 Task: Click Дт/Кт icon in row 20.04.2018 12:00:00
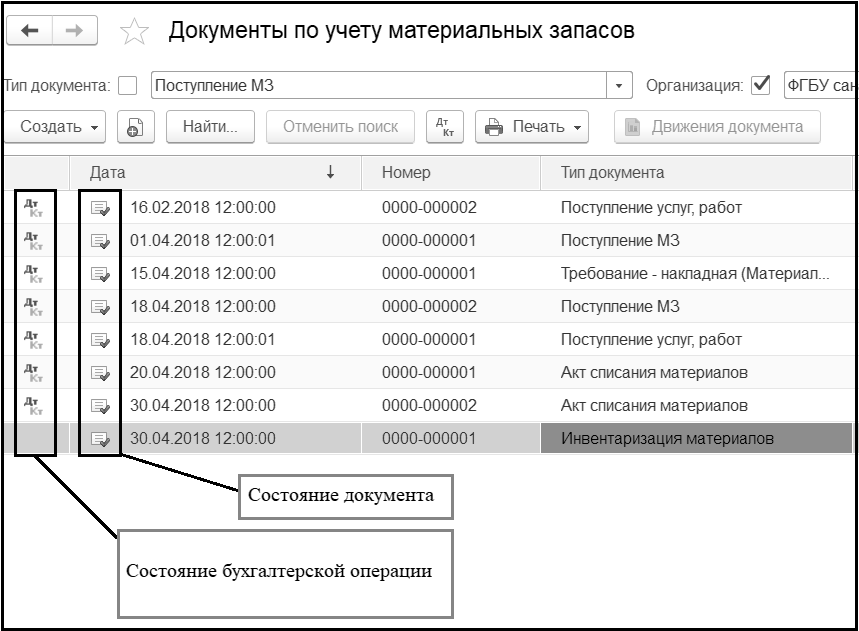[33, 372]
